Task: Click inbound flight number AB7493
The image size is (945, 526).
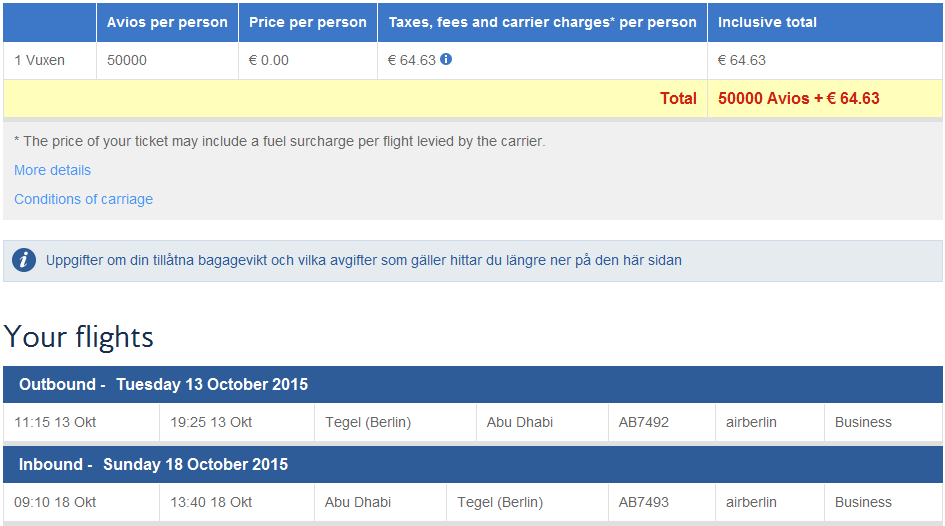Action: (x=644, y=502)
